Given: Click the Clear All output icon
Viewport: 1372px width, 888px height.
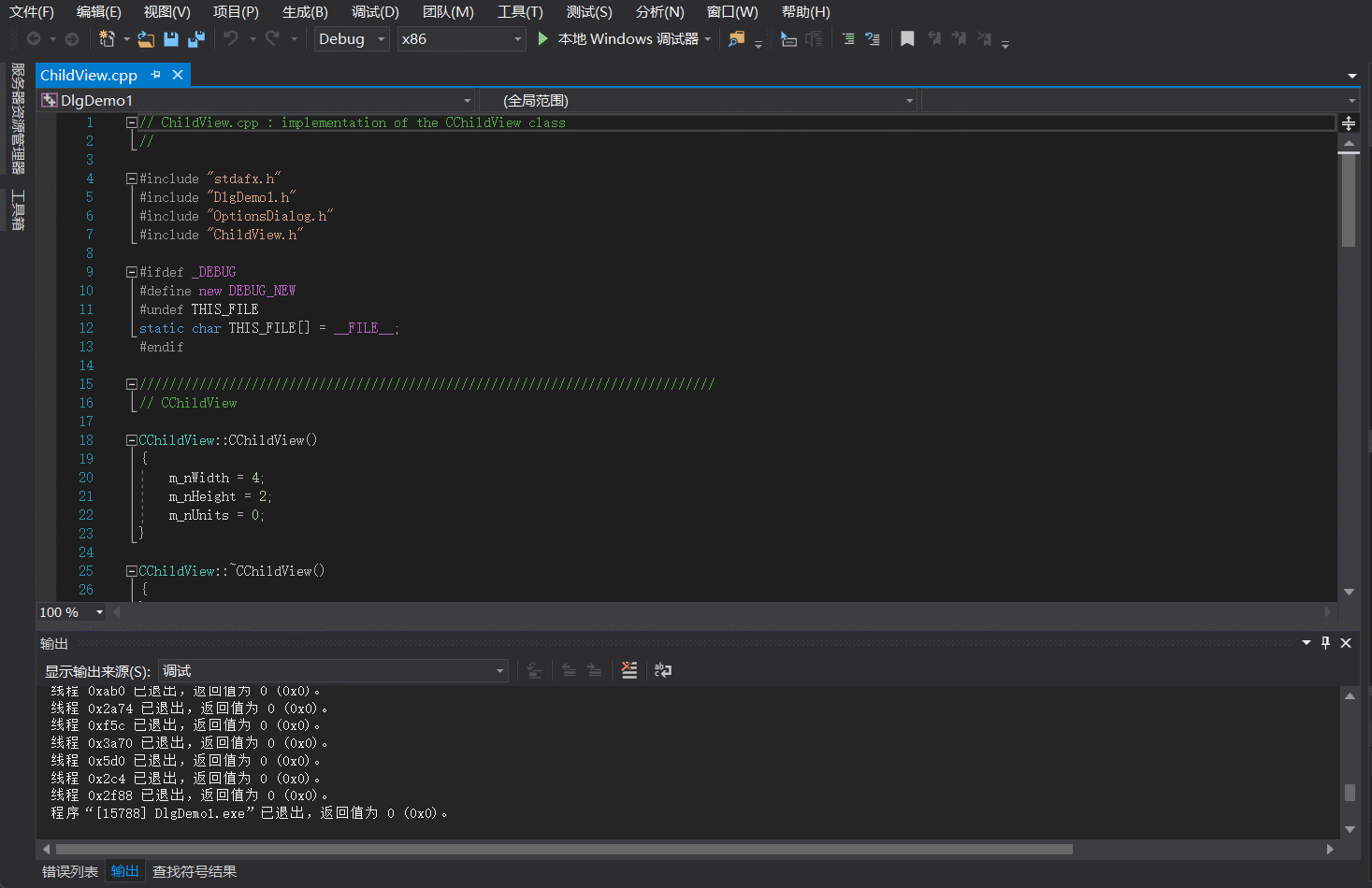Looking at the screenshot, I should 629,670.
